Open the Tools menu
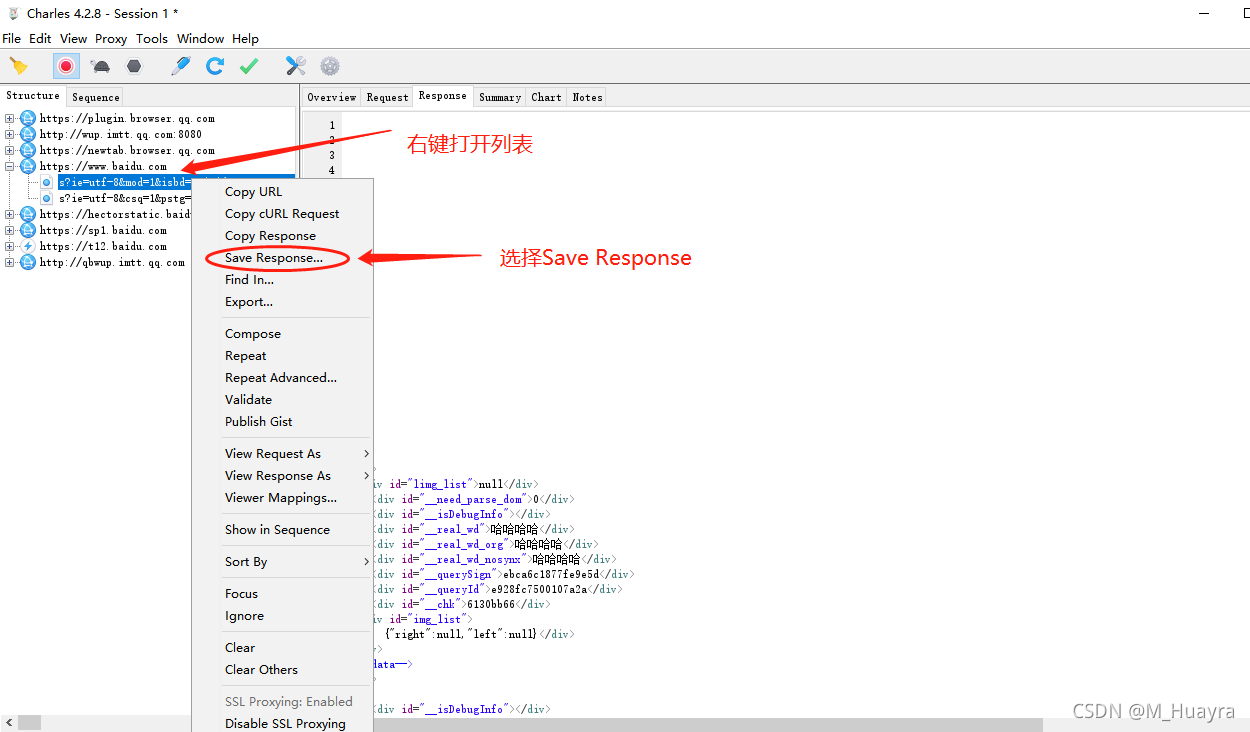The width and height of the screenshot is (1250, 732). pos(152,39)
